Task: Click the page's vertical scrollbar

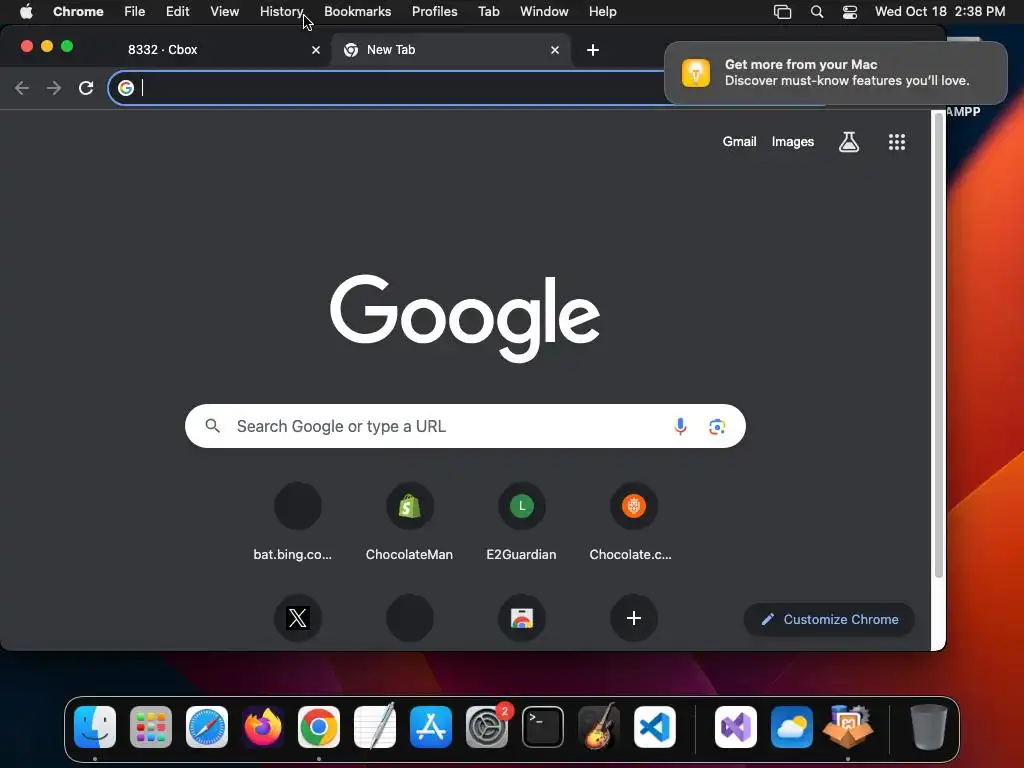Action: coord(938,346)
